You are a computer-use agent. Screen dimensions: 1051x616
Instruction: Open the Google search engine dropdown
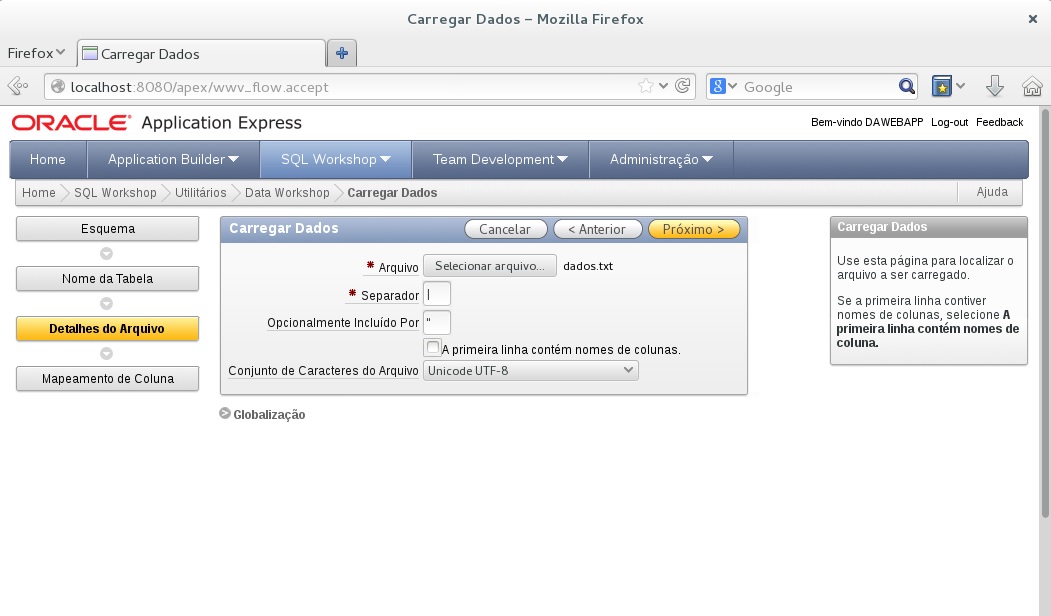click(x=724, y=87)
